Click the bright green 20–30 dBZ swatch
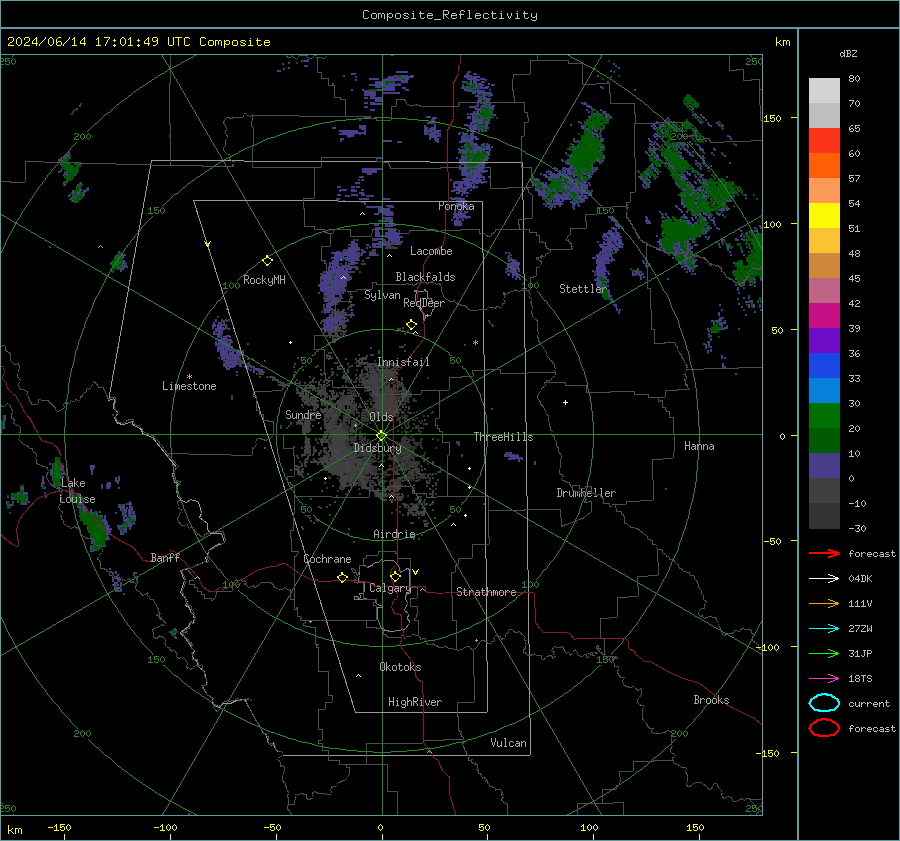900x841 pixels. click(824, 416)
